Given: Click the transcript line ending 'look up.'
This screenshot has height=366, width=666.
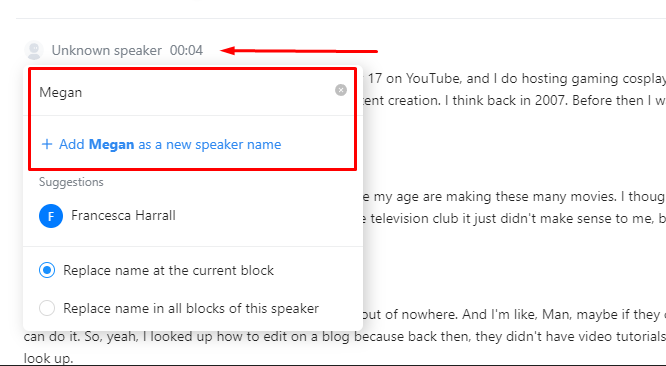Looking at the screenshot, I should point(48,358).
